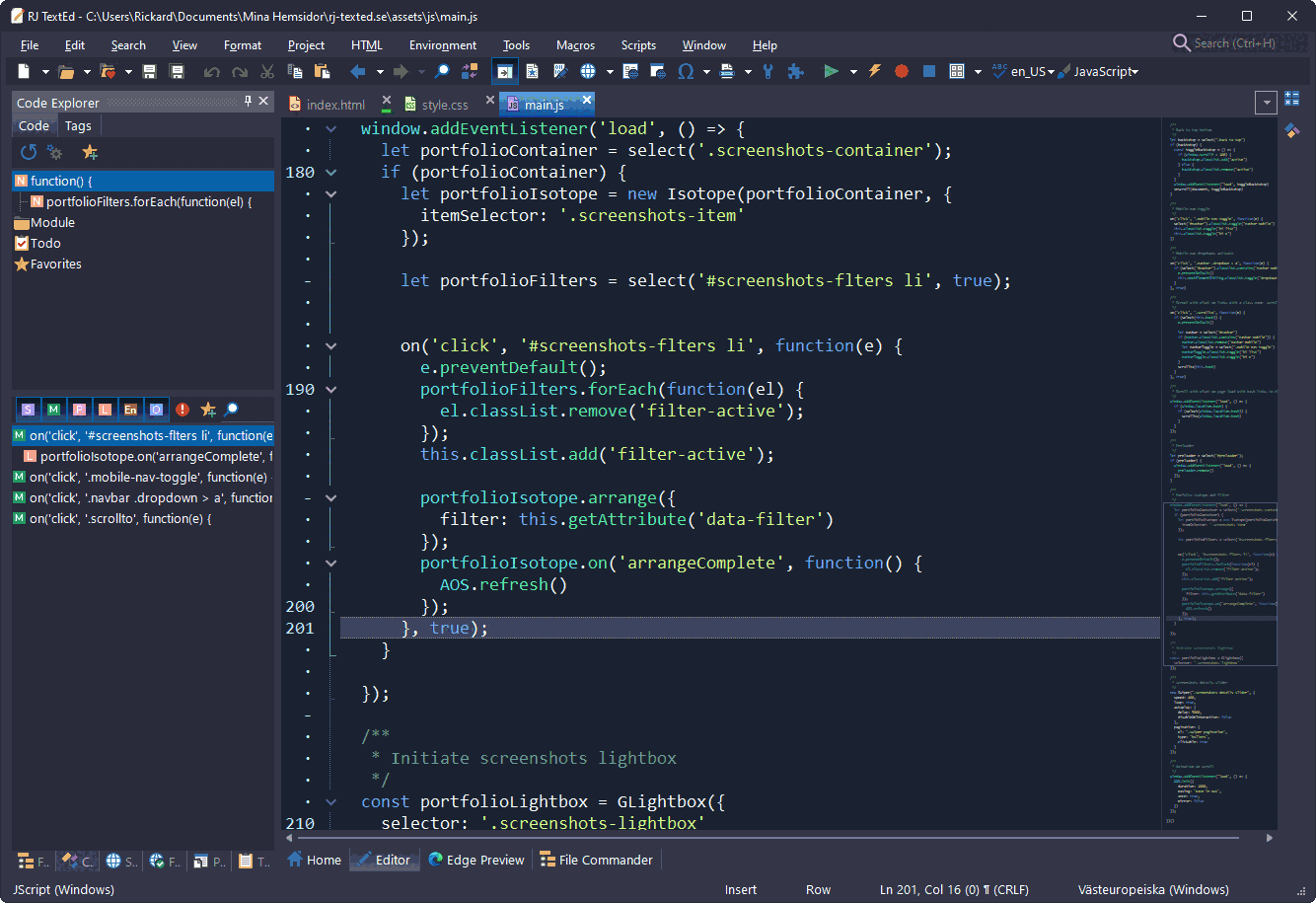Image resolution: width=1316 pixels, height=903 pixels.
Task: Click the Omega special characters icon
Action: coord(685,71)
